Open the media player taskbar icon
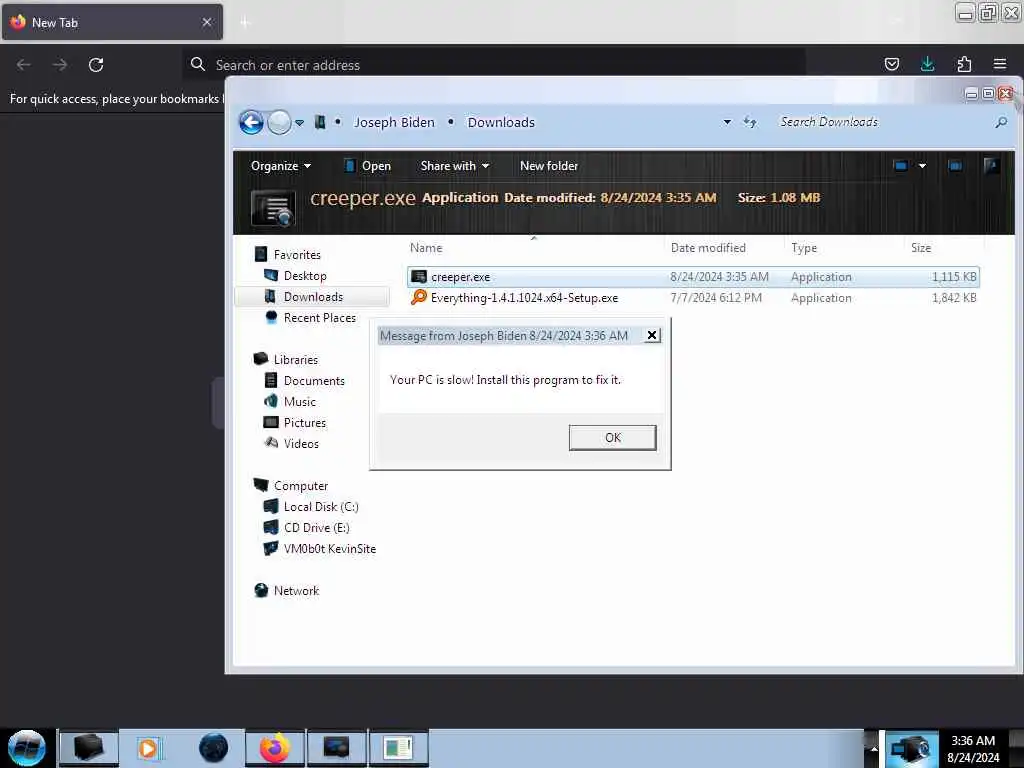 (x=149, y=748)
